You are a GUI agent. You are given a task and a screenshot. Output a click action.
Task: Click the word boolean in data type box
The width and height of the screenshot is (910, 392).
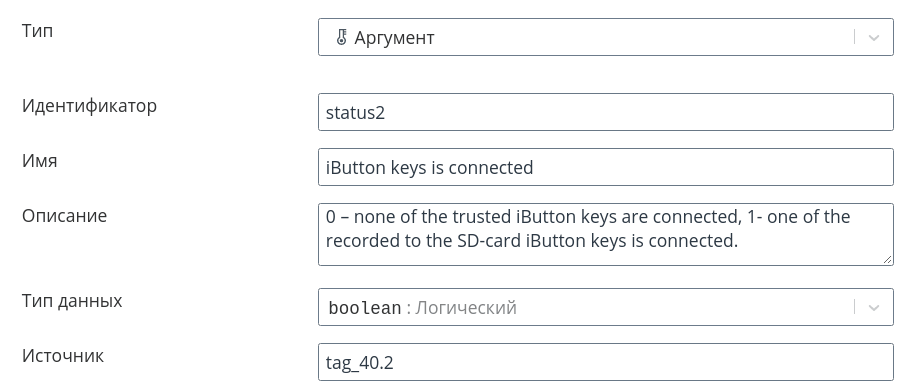point(364,308)
